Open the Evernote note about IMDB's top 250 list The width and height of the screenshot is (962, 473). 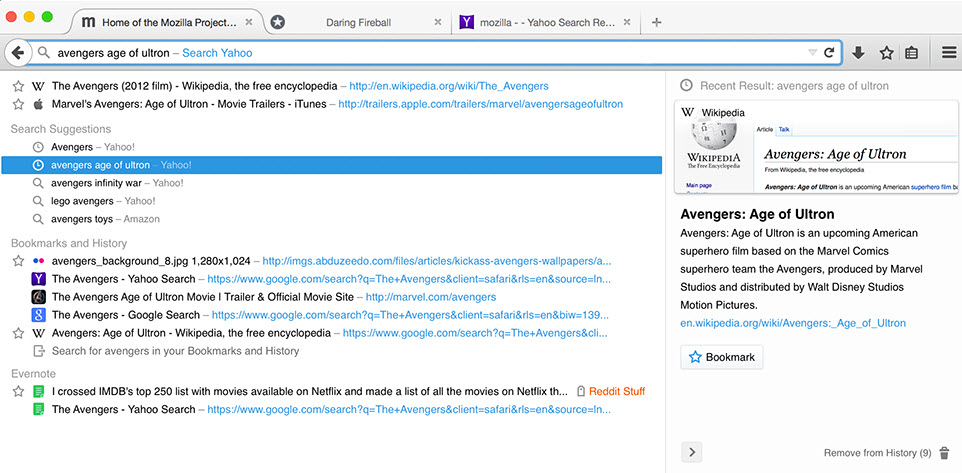click(x=310, y=391)
